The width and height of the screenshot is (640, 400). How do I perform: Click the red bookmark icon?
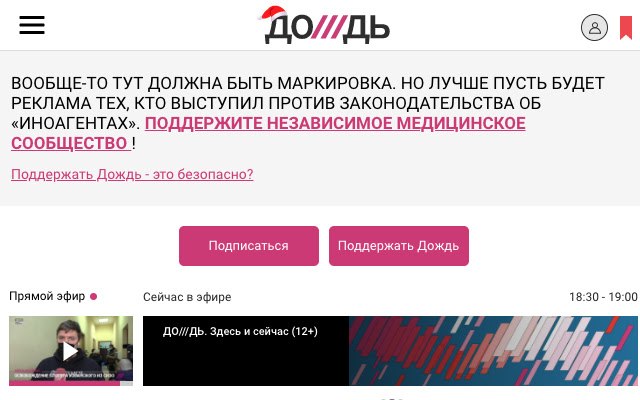pos(626,28)
